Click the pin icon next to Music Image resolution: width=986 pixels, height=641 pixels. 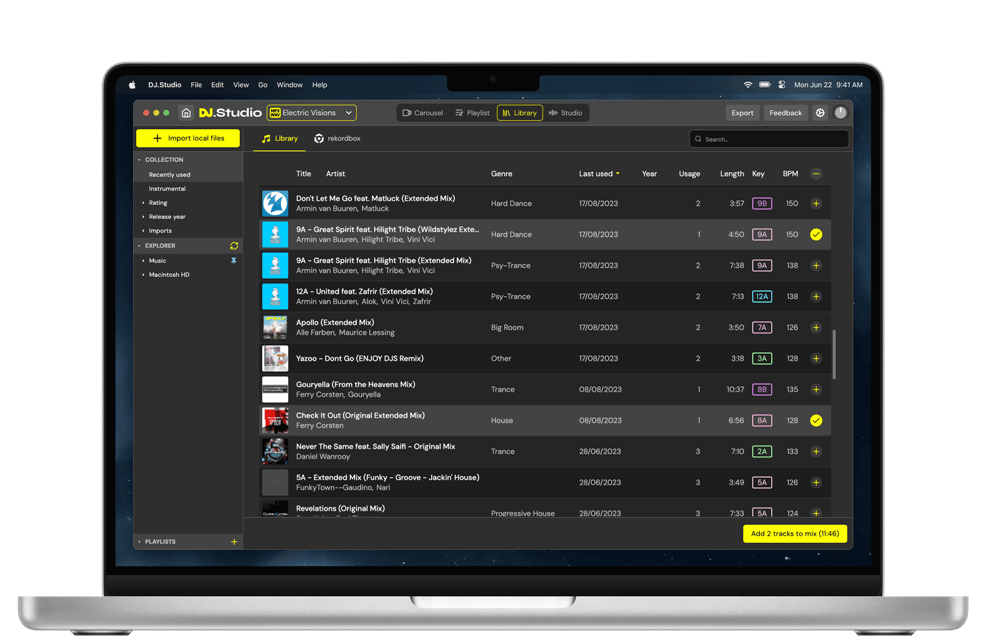[x=234, y=260]
